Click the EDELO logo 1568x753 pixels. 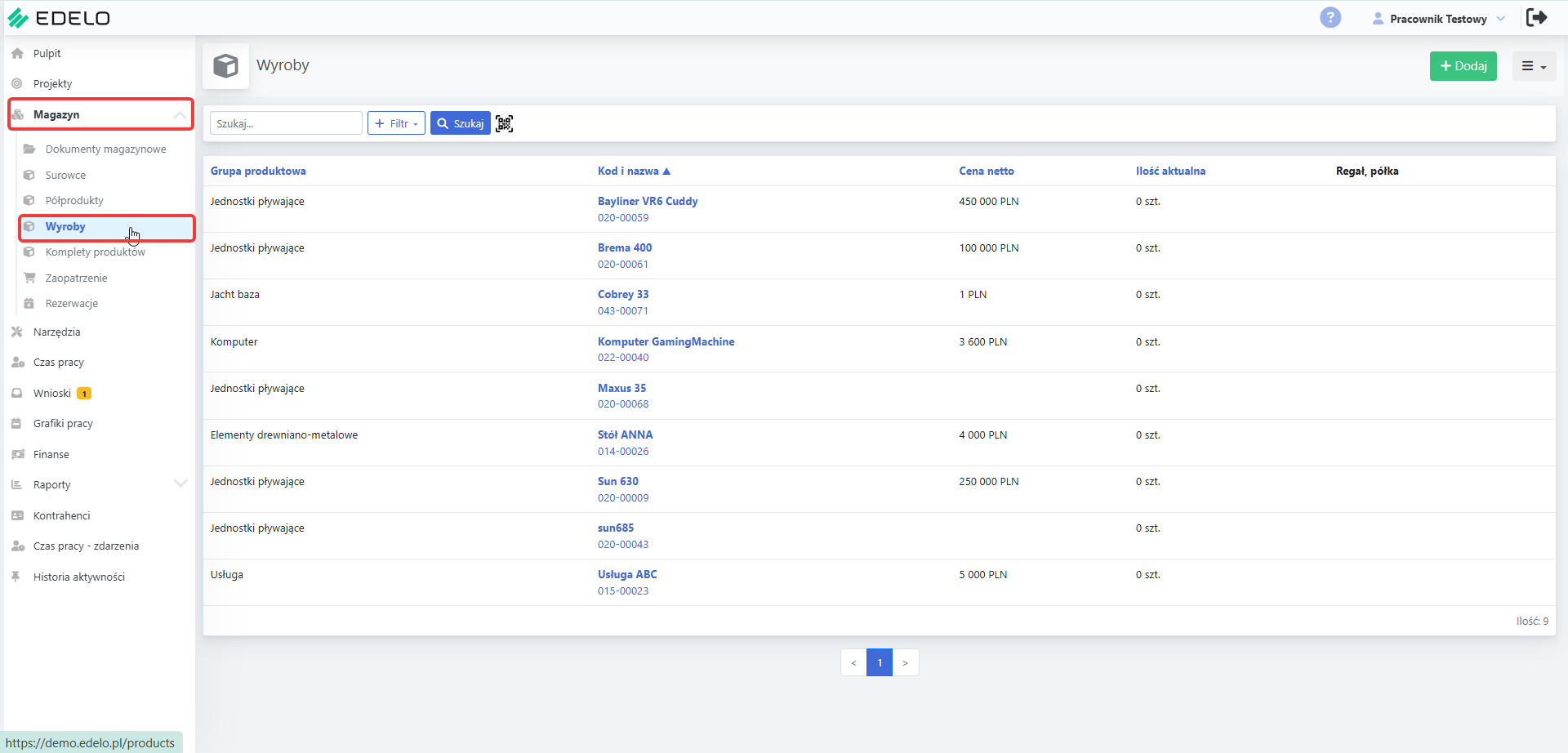(58, 18)
